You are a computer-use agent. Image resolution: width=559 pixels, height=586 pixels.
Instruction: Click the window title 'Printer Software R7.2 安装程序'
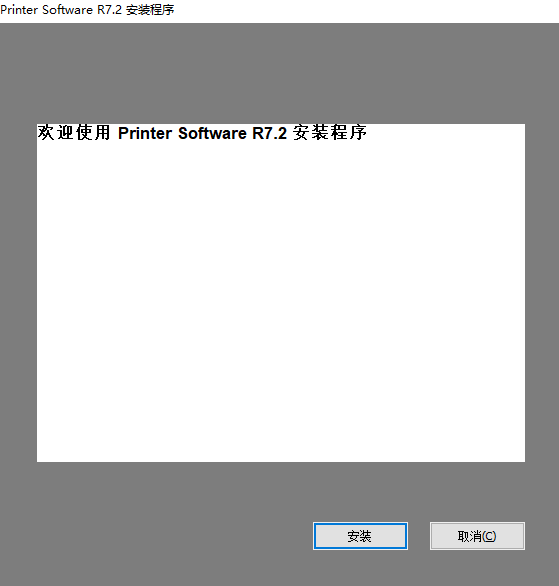[x=87, y=10]
